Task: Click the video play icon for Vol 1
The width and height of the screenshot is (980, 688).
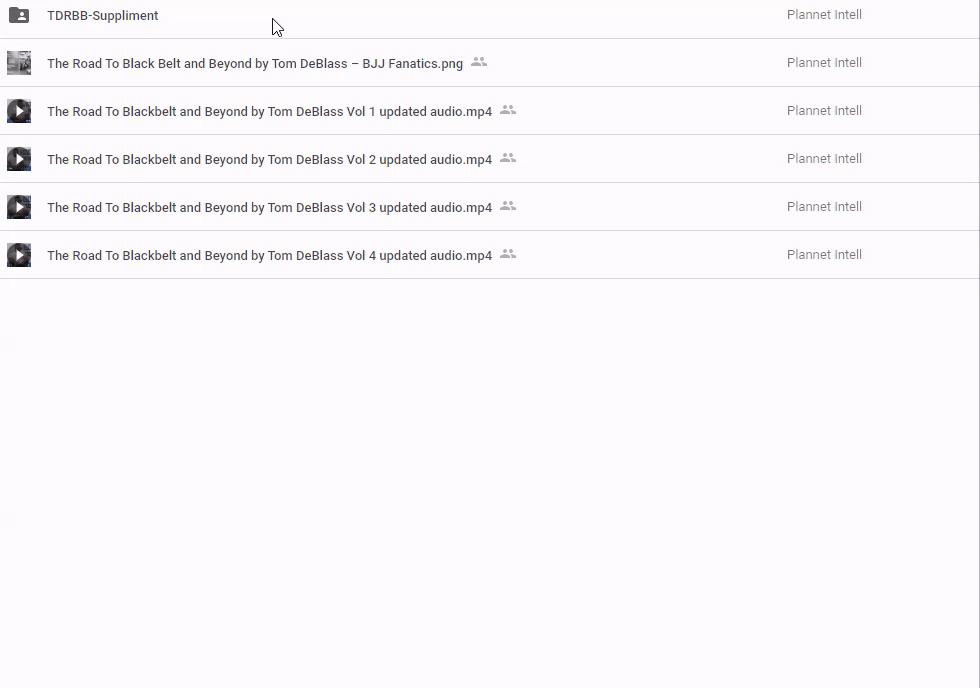Action: coord(19,111)
